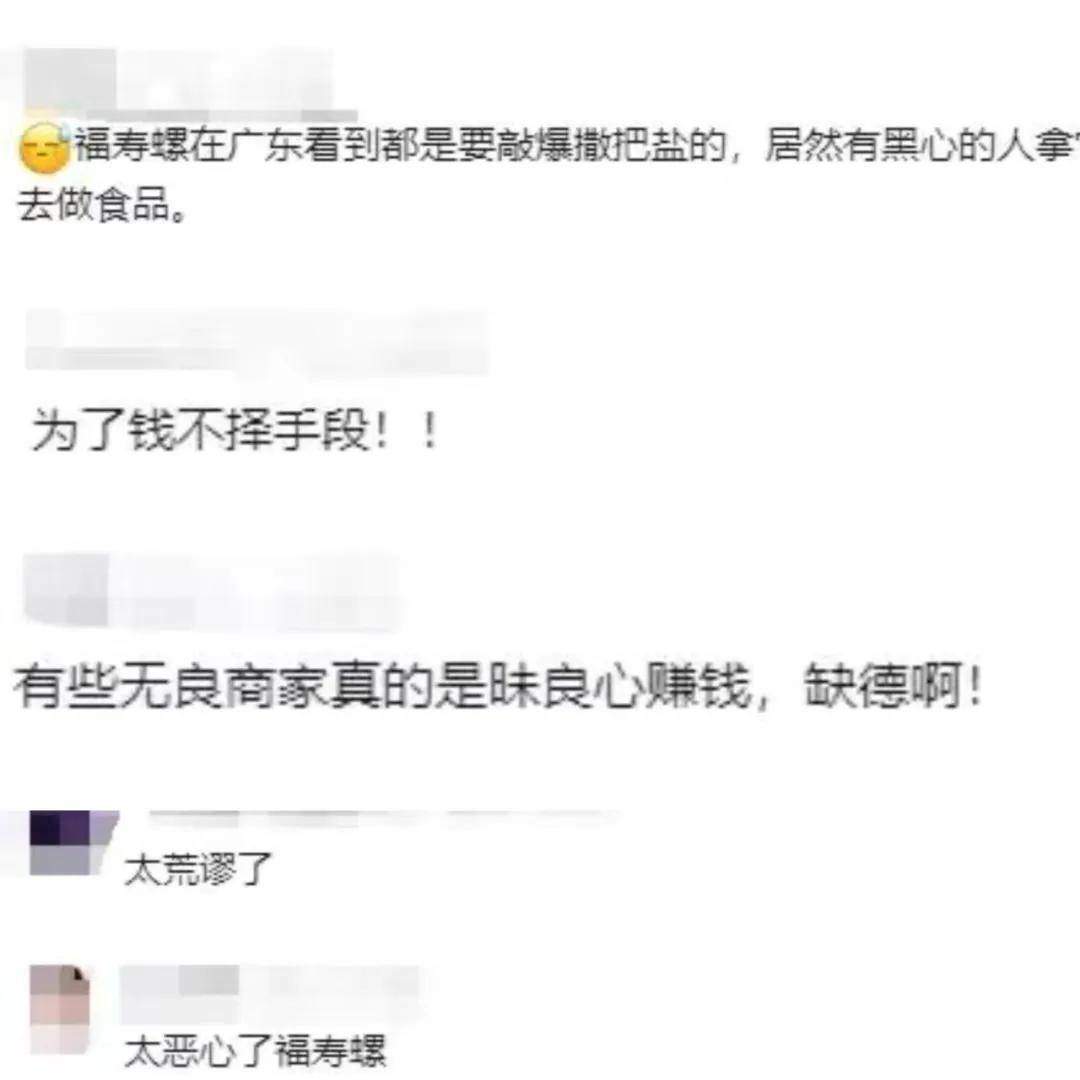The height and width of the screenshot is (1080, 1080).
Task: Open blurred username above 福寿螺在广东 comment
Action: coord(225,81)
